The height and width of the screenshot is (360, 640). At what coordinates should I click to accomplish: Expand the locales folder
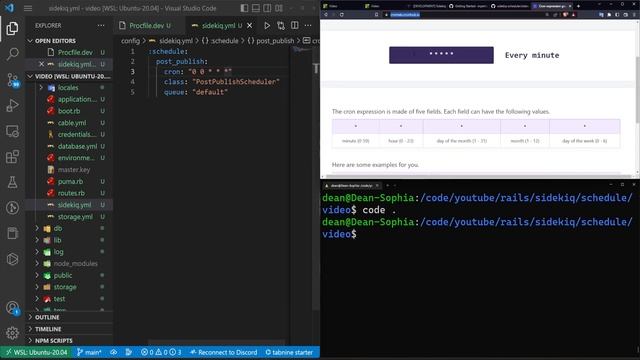[x=68, y=88]
